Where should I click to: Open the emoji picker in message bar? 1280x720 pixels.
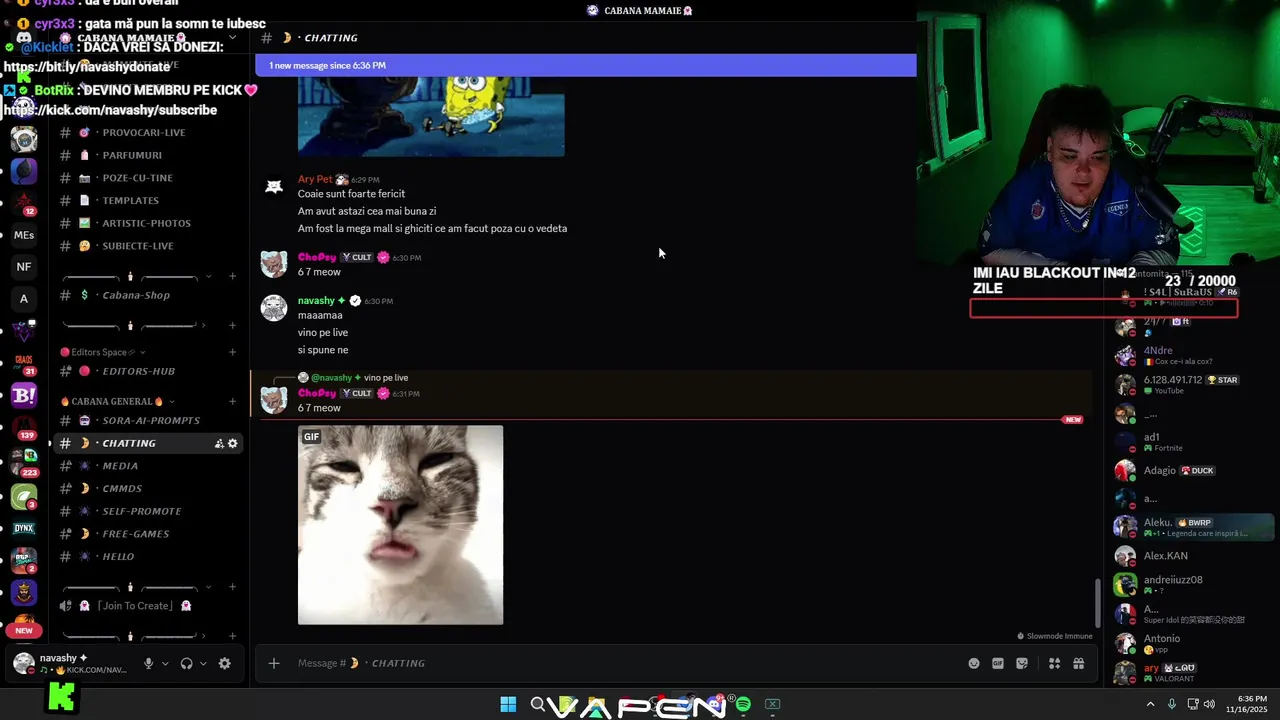coord(974,663)
